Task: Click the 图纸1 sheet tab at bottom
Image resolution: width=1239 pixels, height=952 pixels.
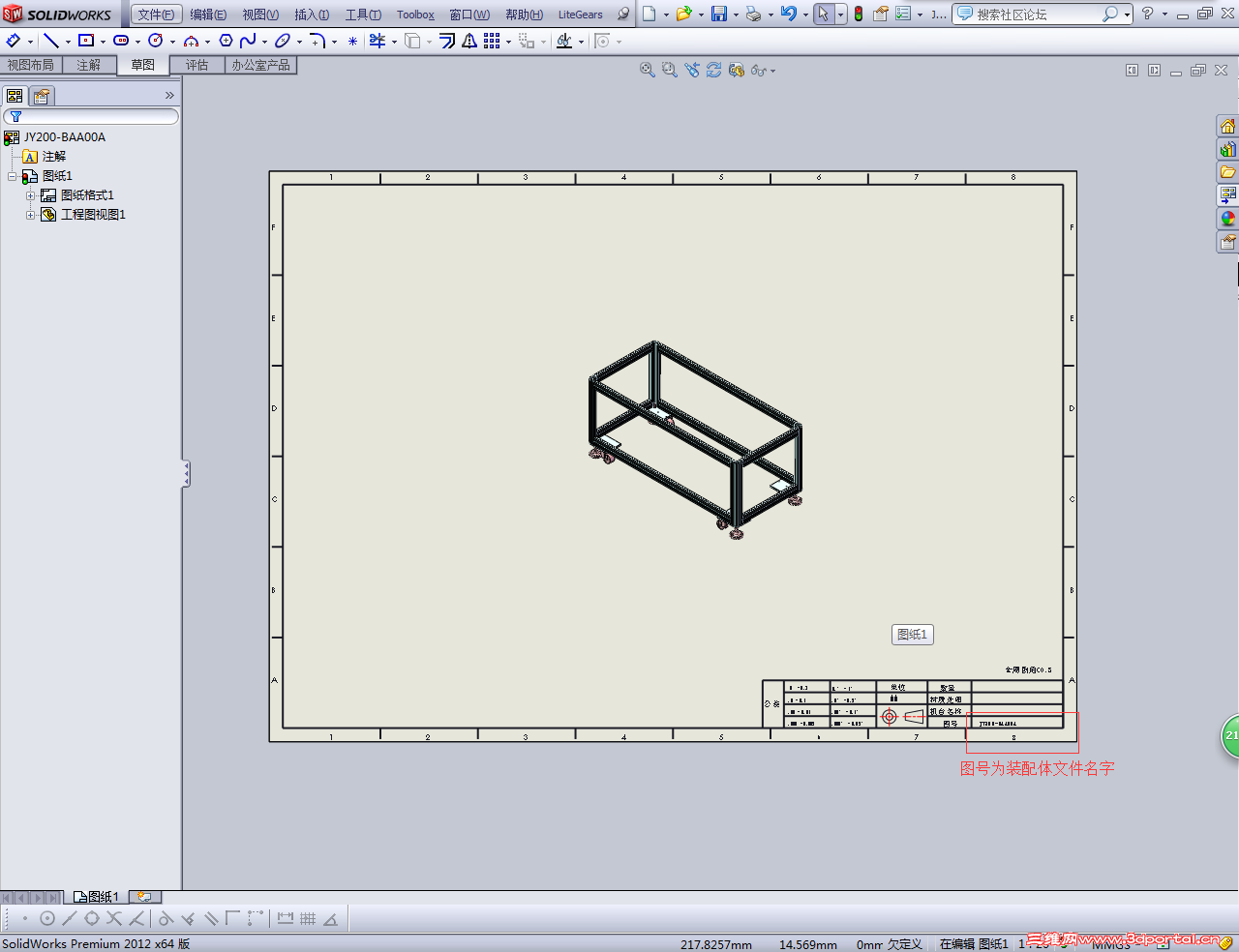Action: pos(97,897)
